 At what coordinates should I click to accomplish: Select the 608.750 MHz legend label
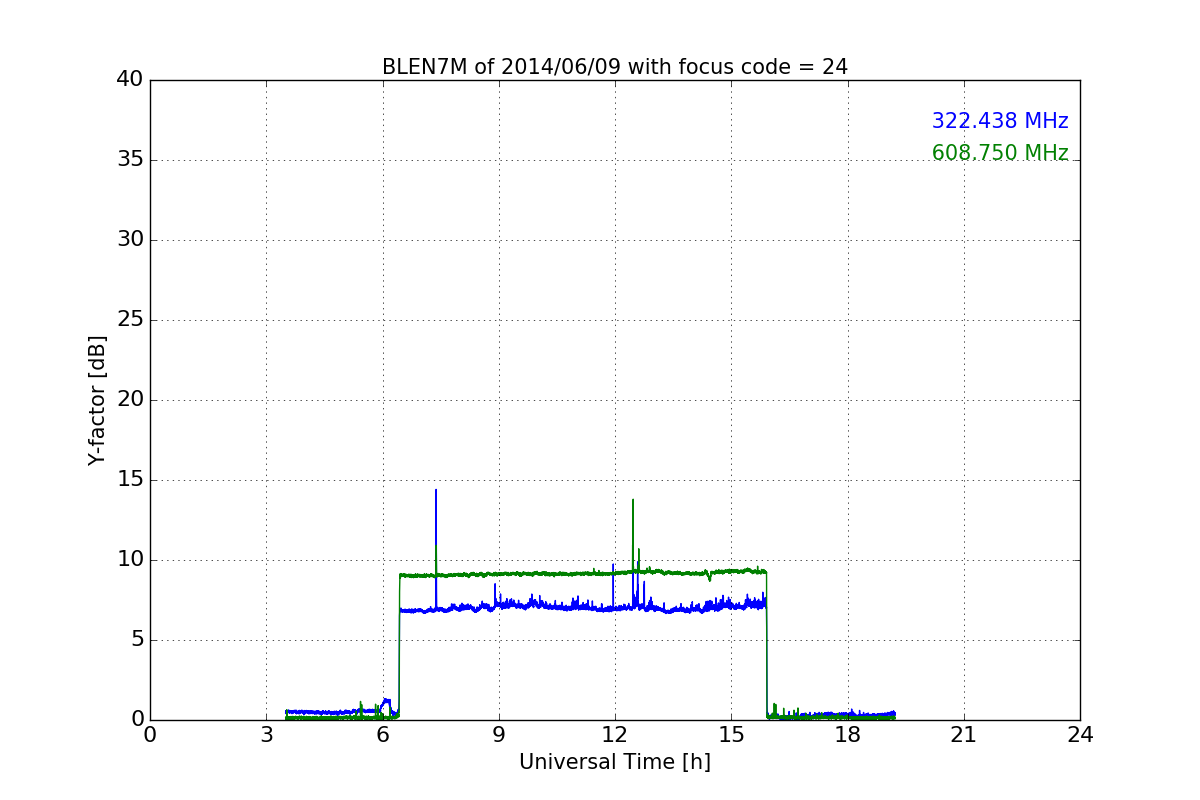1000,153
